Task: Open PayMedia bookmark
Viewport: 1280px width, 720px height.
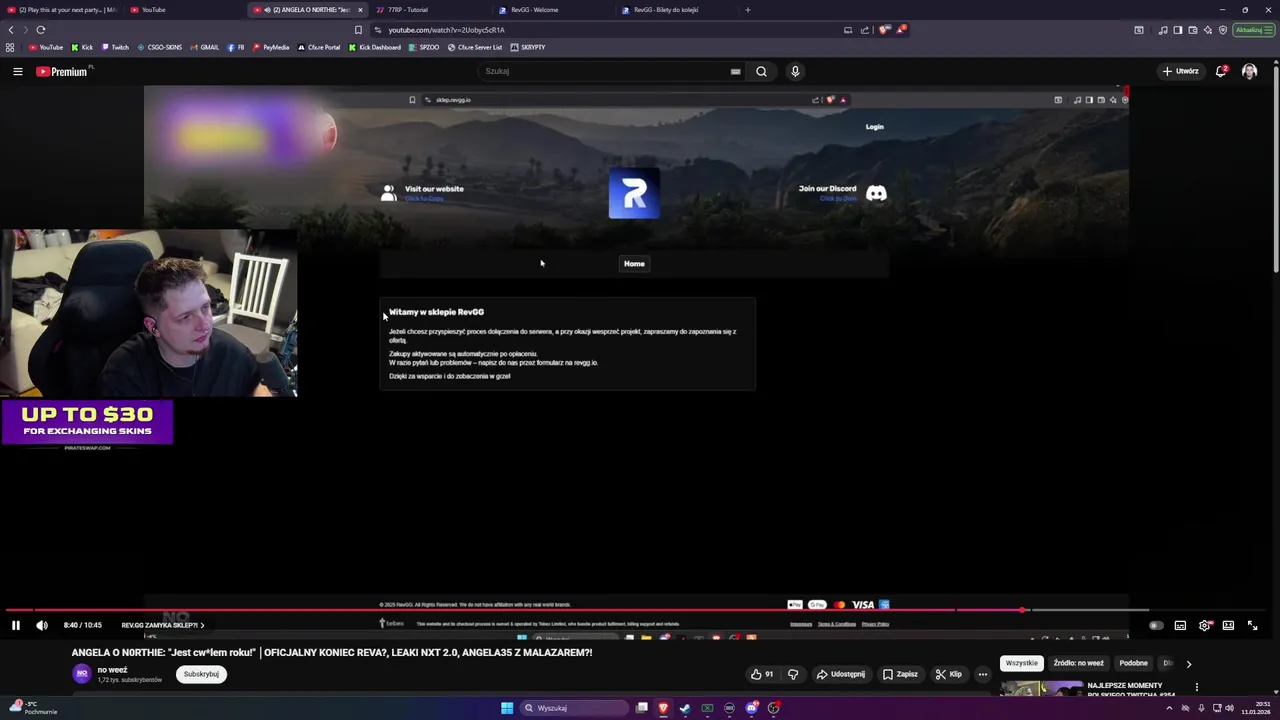Action: pyautogui.click(x=271, y=47)
